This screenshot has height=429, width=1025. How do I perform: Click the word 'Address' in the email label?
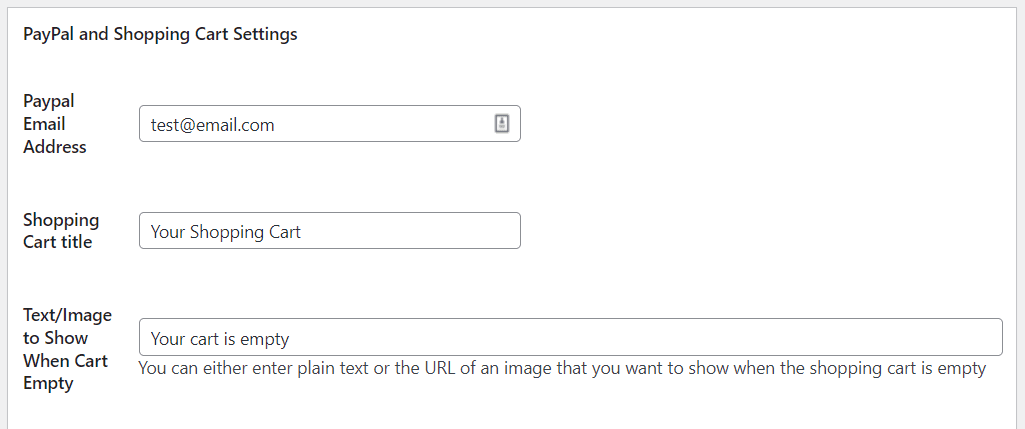click(x=54, y=147)
